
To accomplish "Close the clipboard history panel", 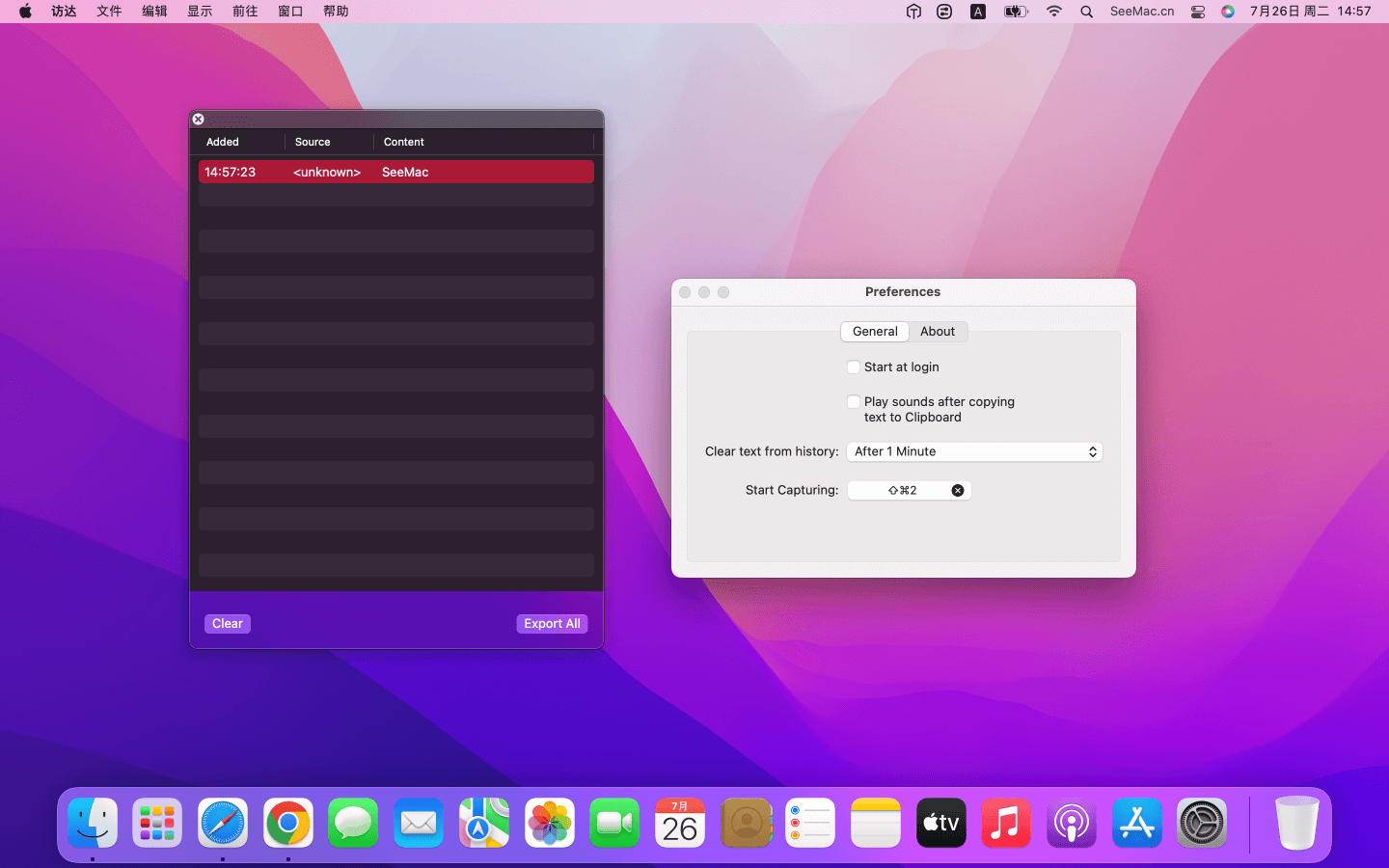I will (x=198, y=120).
